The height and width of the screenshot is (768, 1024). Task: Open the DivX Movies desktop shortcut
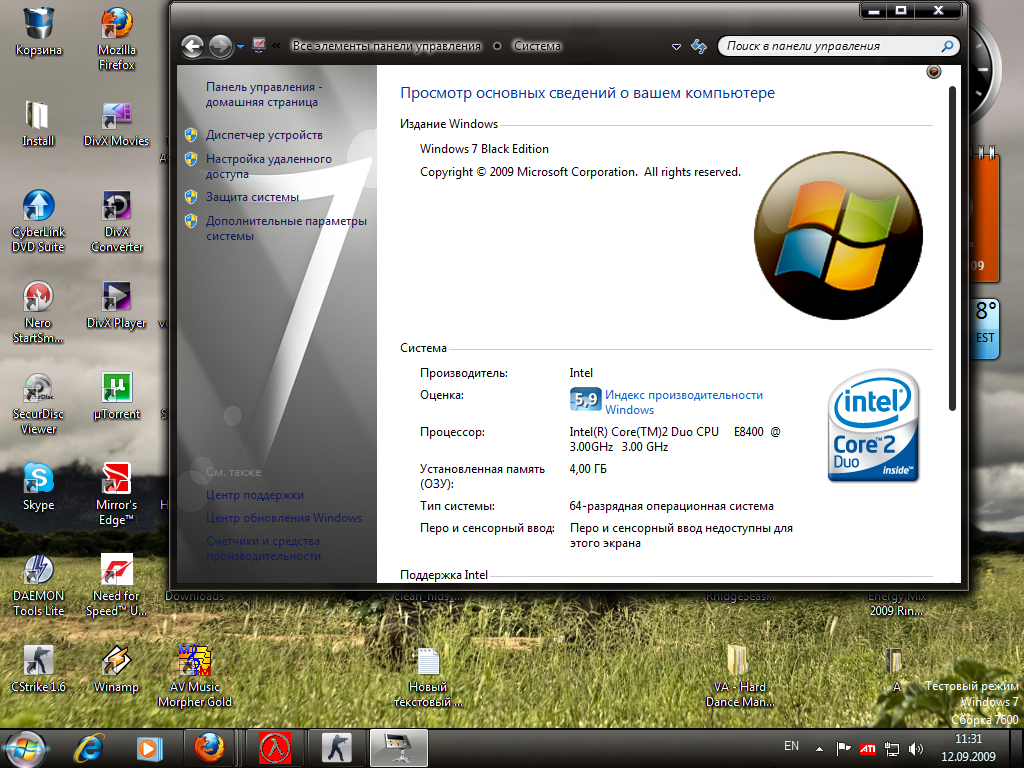[117, 123]
